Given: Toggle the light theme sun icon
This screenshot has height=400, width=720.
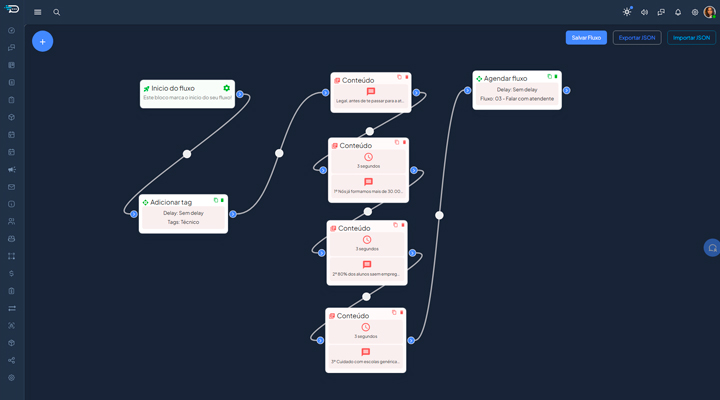Looking at the screenshot, I should click(627, 12).
